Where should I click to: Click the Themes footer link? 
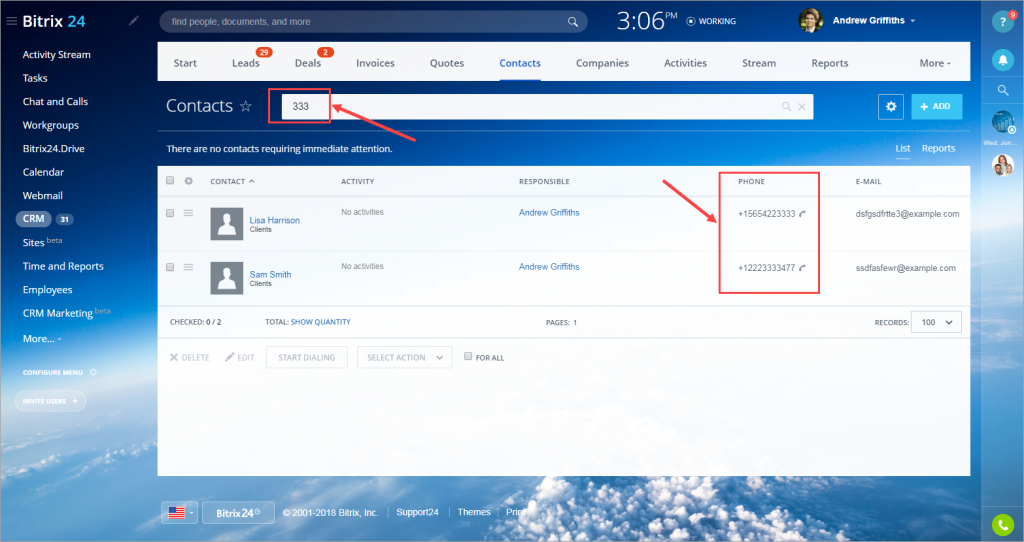pyautogui.click(x=474, y=512)
